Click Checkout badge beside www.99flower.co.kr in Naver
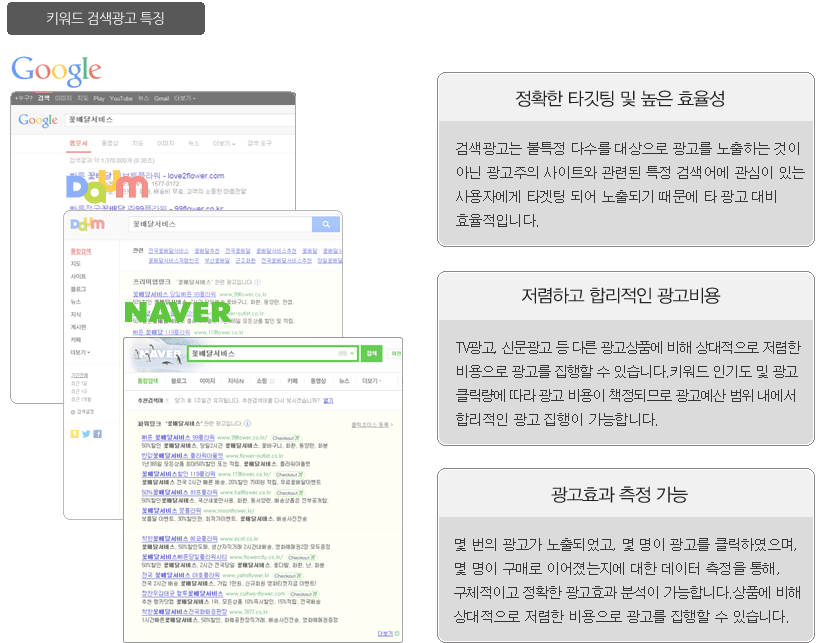 click(x=286, y=438)
